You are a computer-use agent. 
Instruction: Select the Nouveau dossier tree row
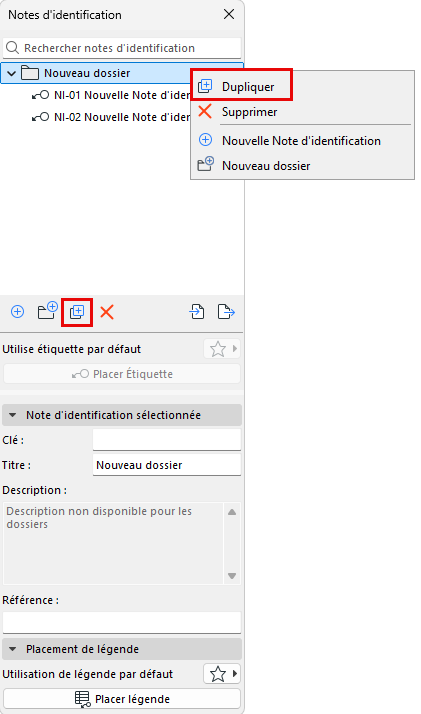coord(96,73)
